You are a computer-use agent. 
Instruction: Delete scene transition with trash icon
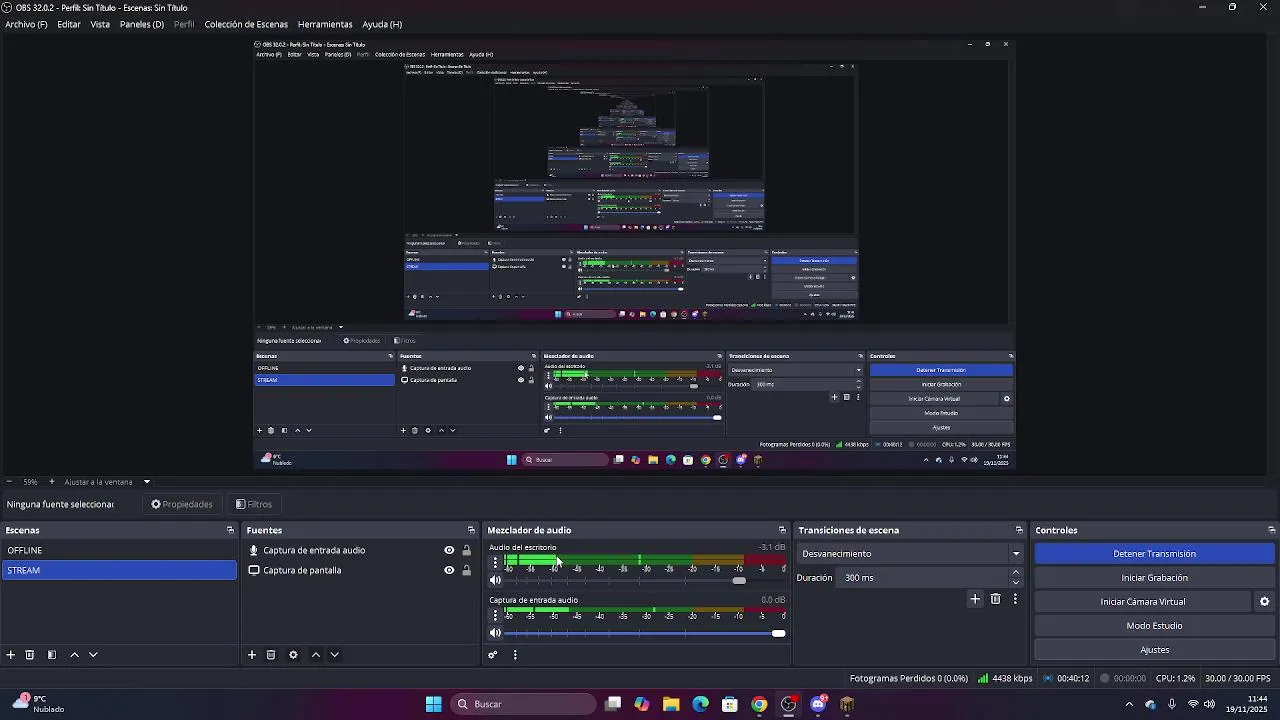point(995,599)
